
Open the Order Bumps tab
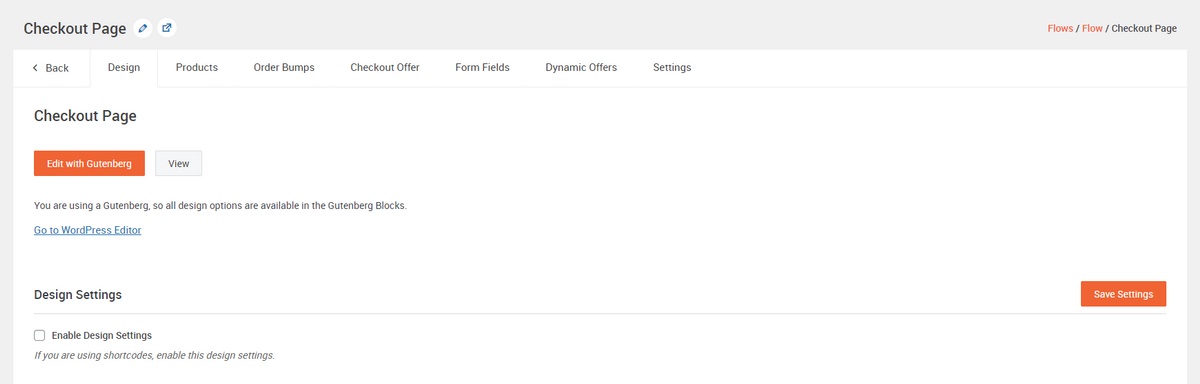[284, 68]
